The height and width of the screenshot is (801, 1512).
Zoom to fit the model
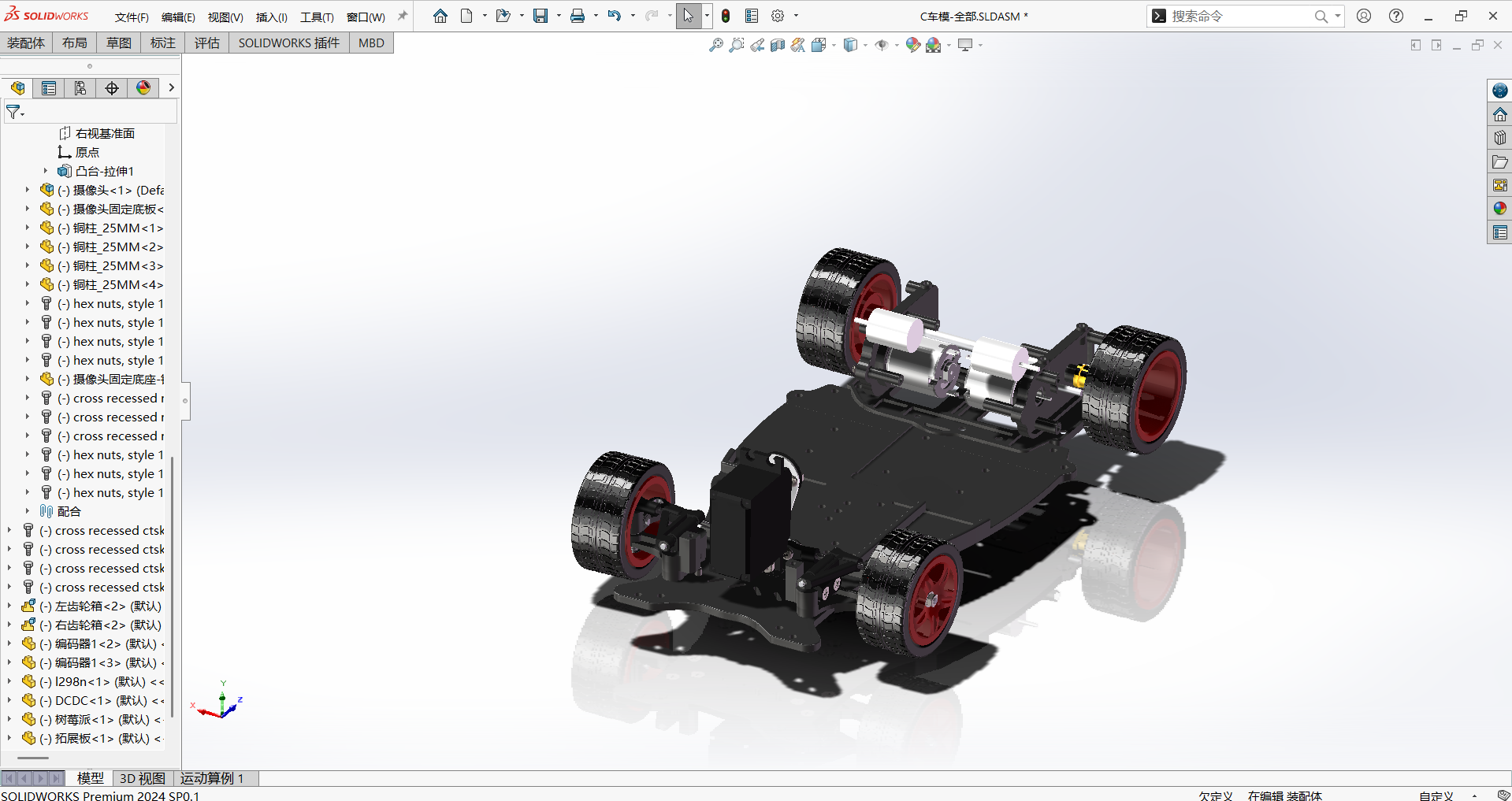click(716, 45)
